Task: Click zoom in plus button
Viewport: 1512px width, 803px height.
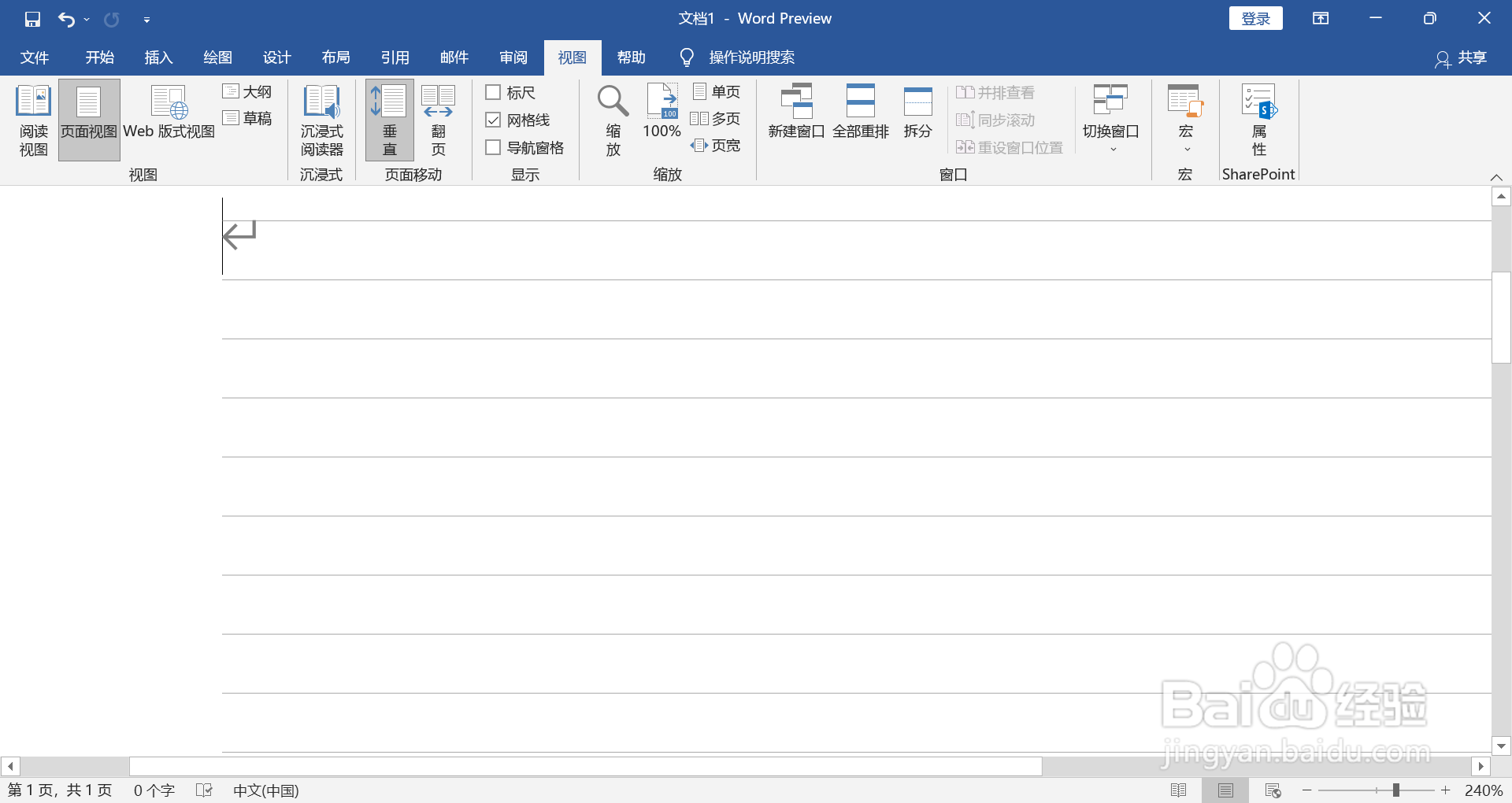Action: pyautogui.click(x=1446, y=790)
